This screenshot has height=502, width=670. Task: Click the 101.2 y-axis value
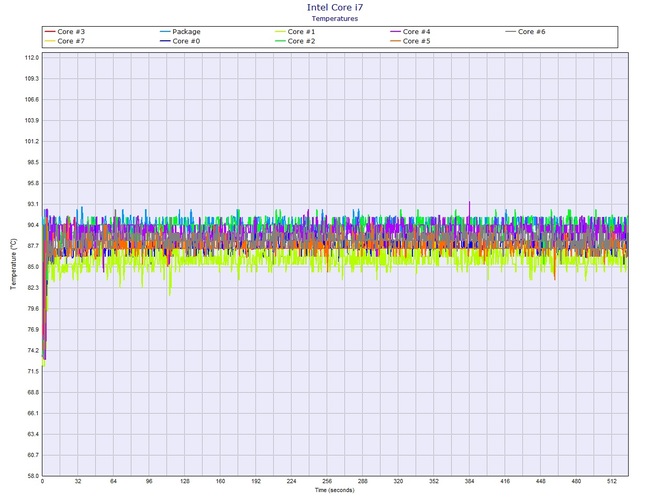click(32, 141)
